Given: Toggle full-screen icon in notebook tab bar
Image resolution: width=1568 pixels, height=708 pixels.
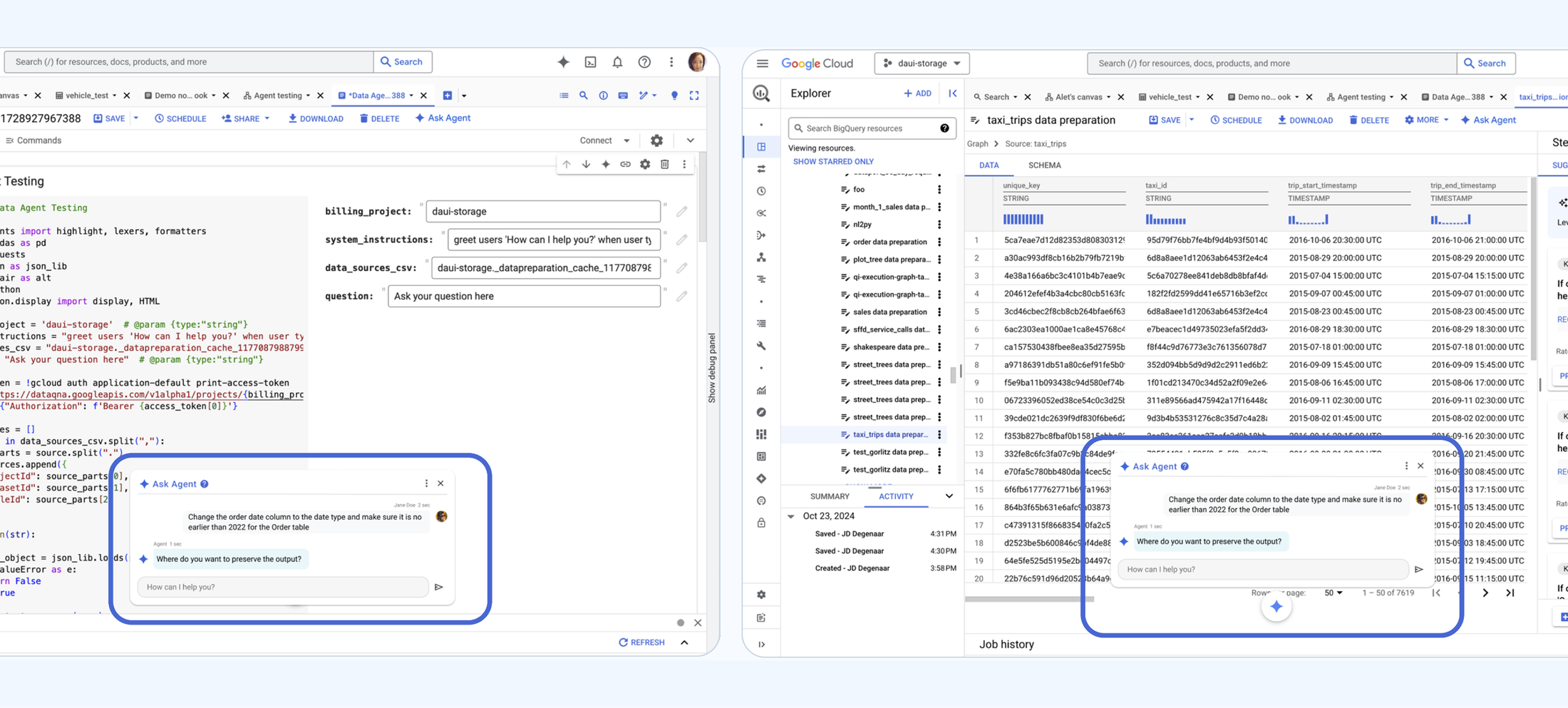Looking at the screenshot, I should [694, 96].
